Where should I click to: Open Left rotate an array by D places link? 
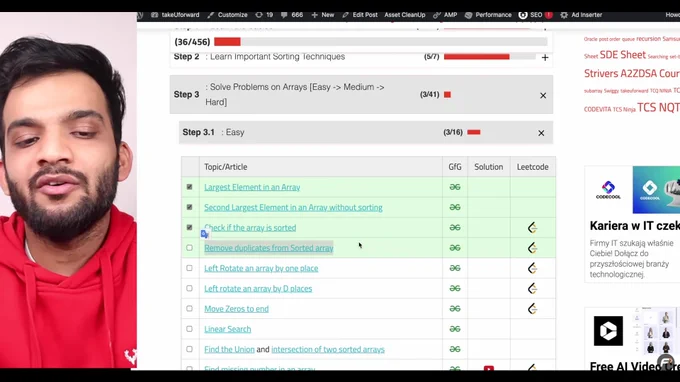click(258, 288)
